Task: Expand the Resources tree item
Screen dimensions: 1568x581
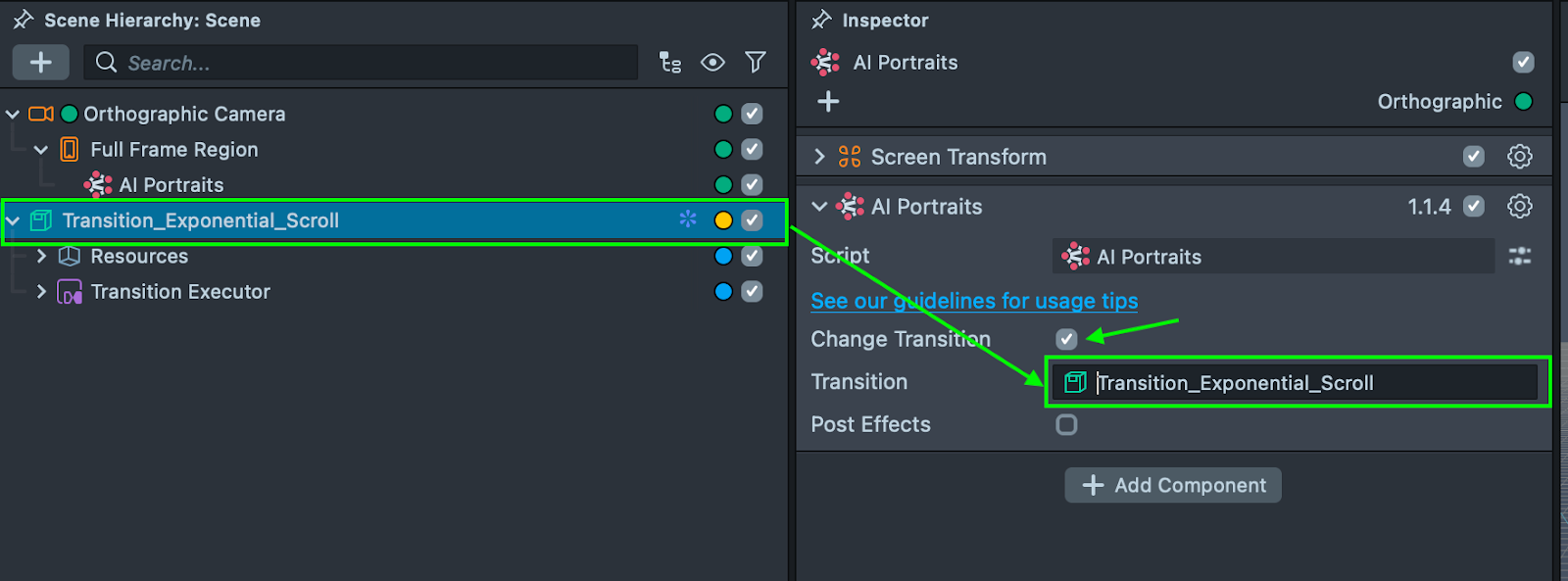Action: (41, 256)
